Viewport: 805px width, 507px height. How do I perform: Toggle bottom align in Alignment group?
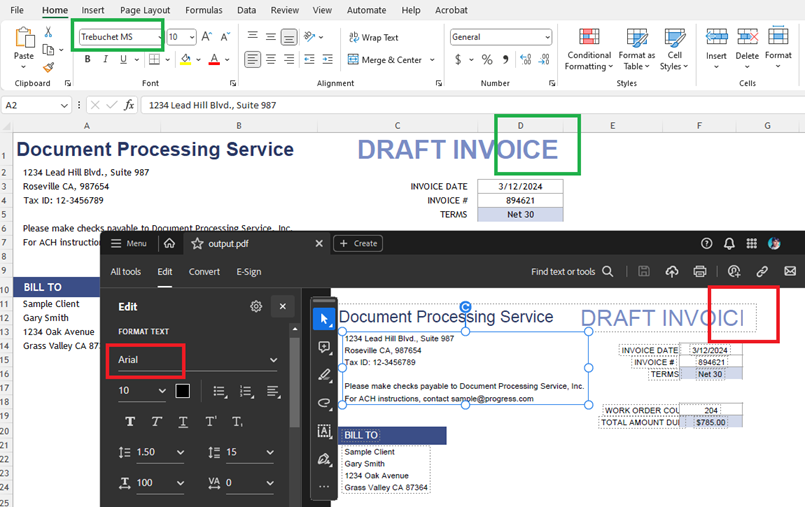[x=289, y=36]
